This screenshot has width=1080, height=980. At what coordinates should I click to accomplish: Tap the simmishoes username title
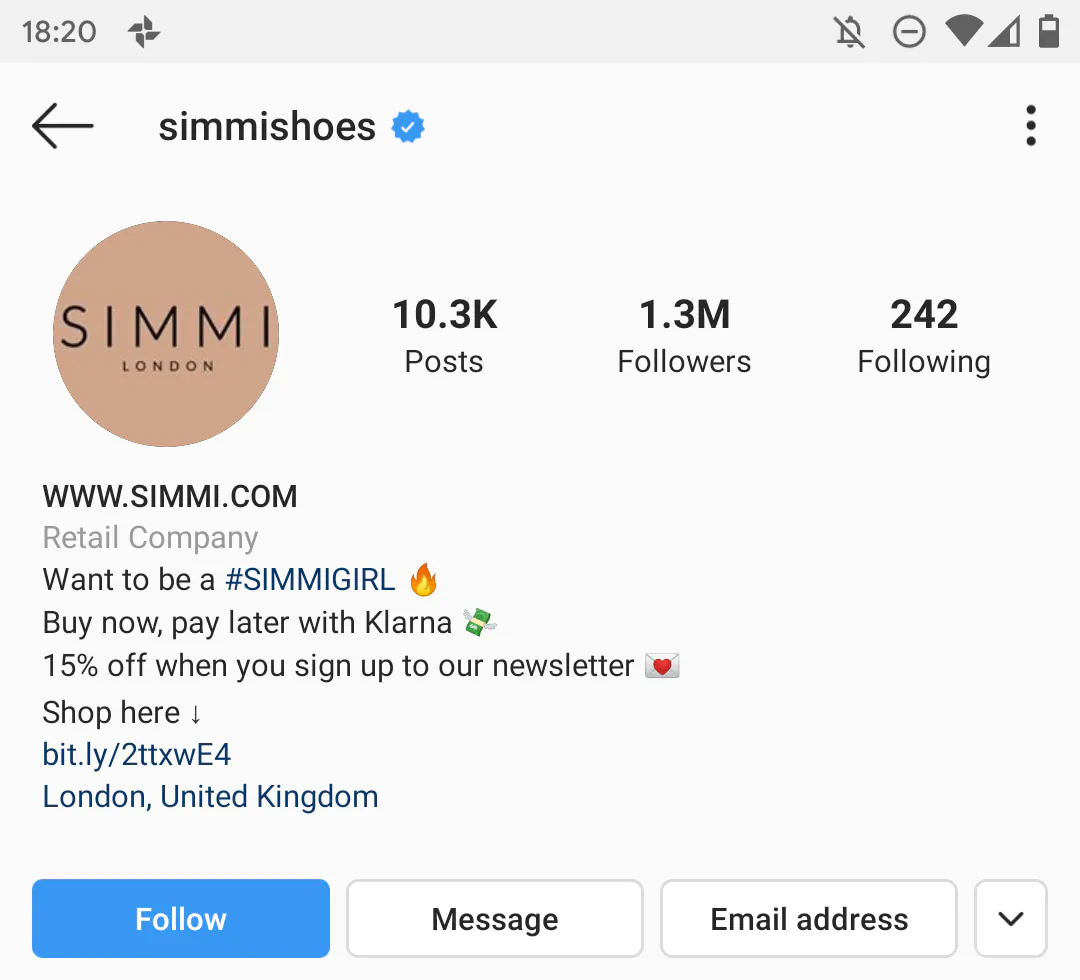[267, 127]
